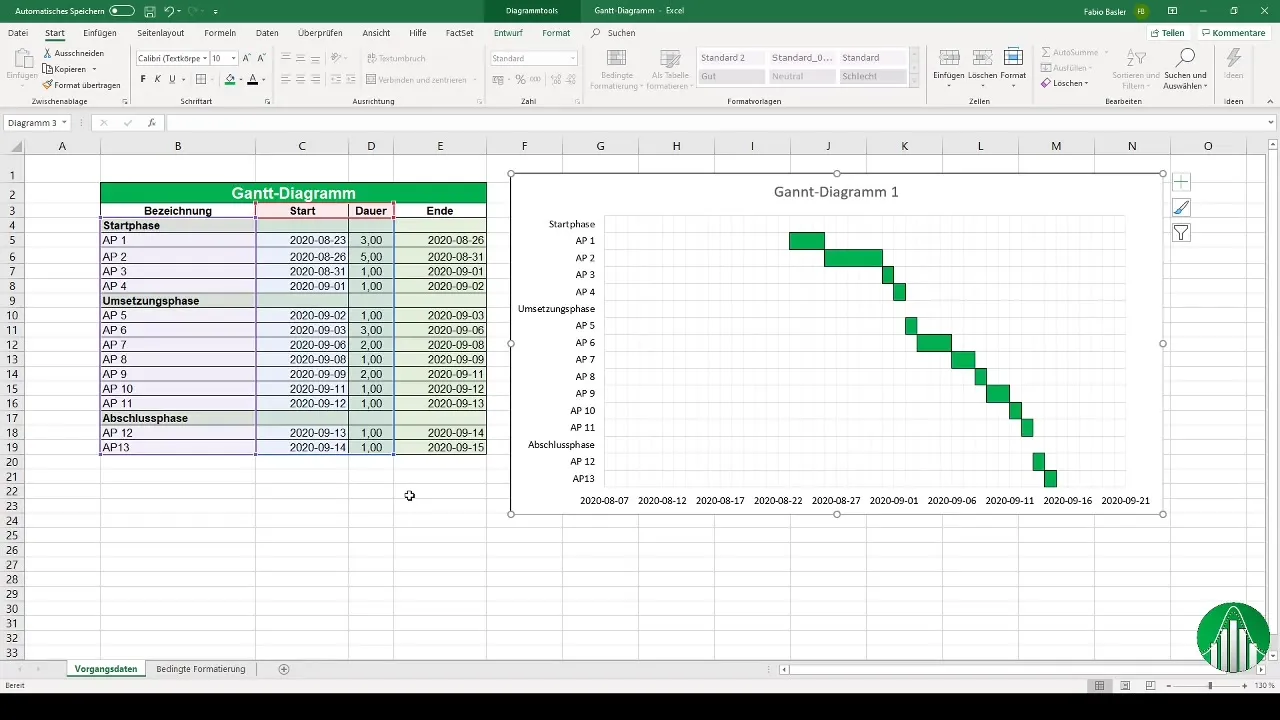Viewport: 1280px width, 720px height.
Task: Open the Entwurf chart tools tab
Action: 508,33
